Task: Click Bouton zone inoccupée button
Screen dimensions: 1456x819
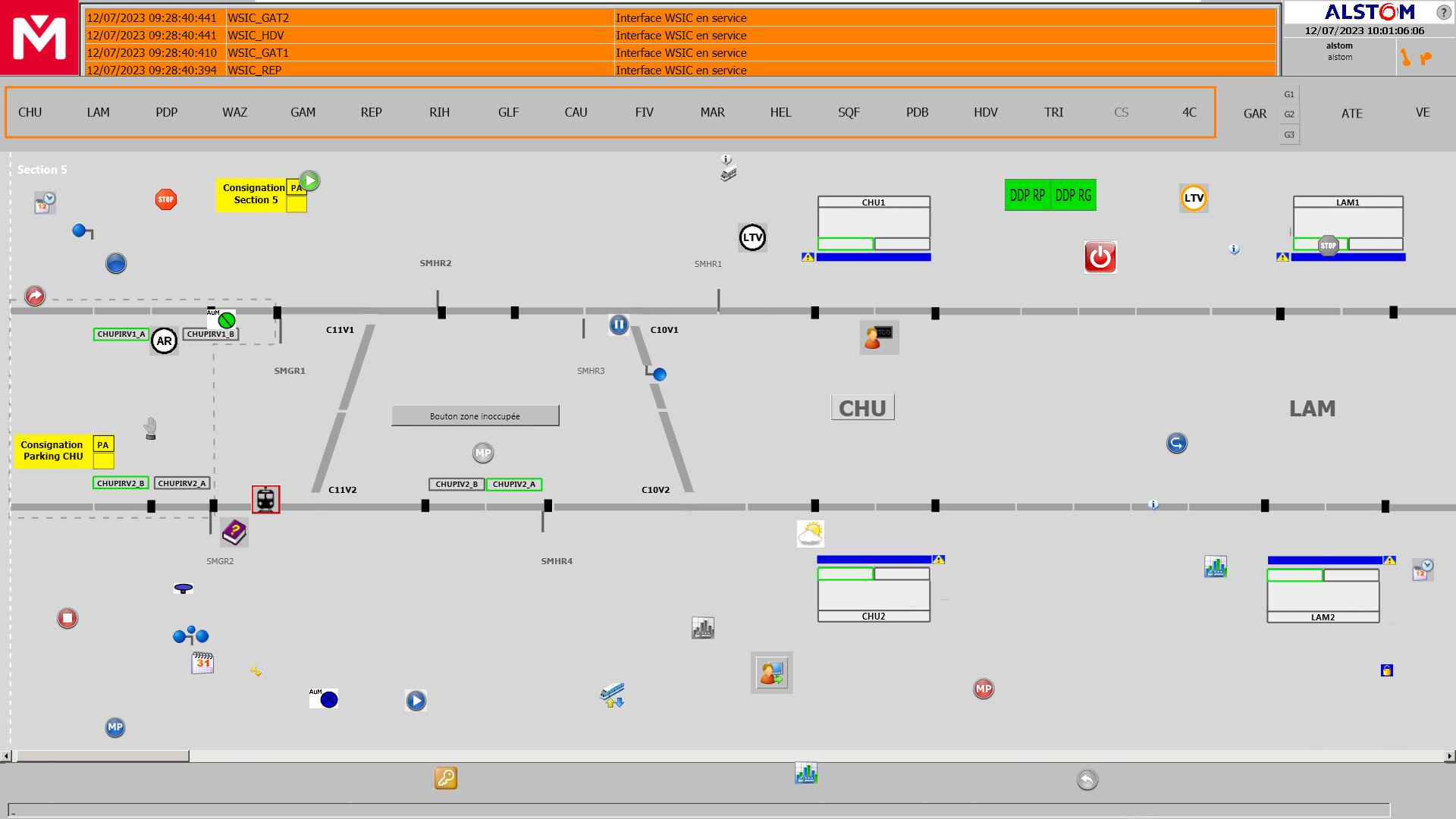Action: click(475, 415)
